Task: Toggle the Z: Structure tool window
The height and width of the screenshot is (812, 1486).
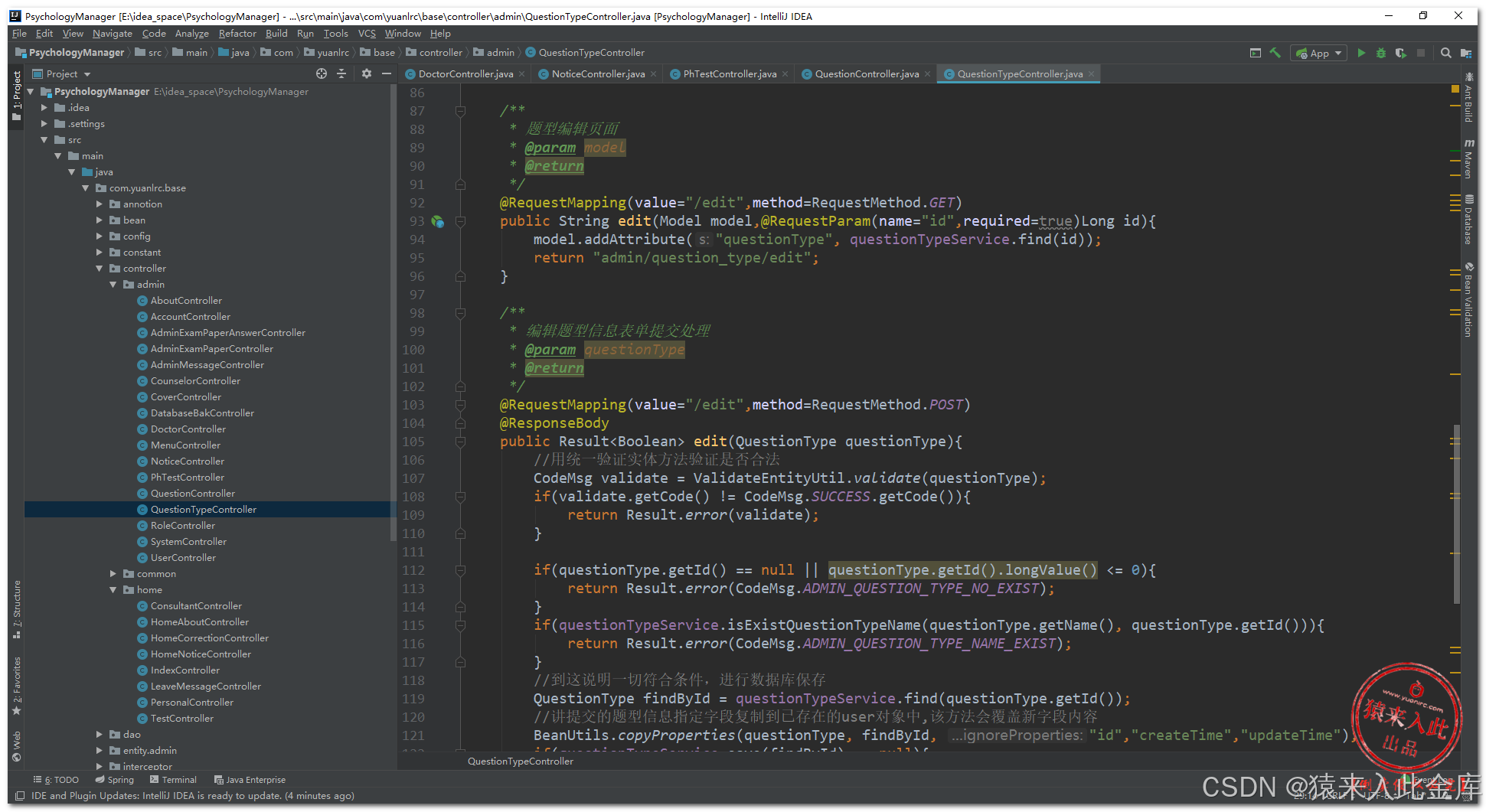Action: tap(16, 609)
